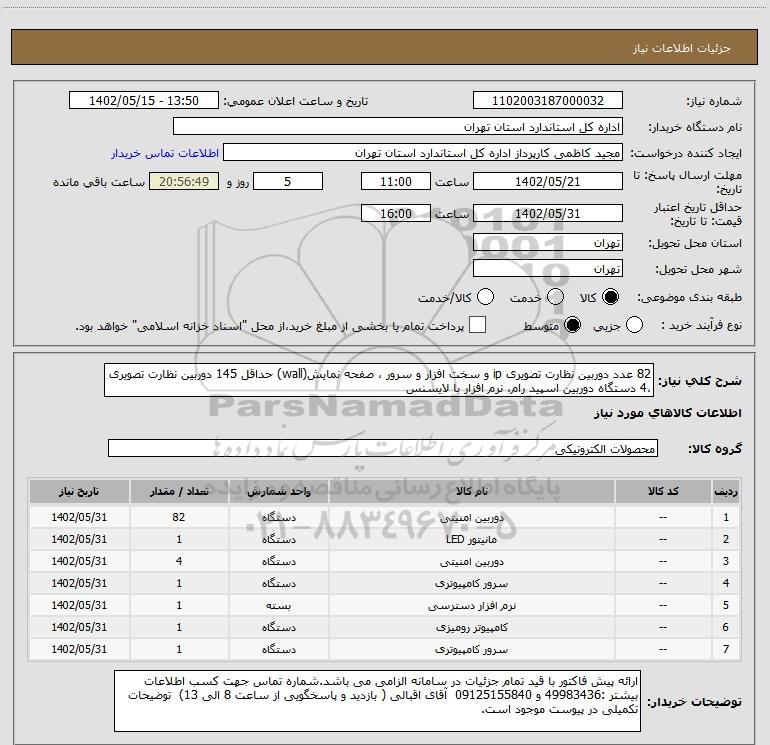Select the کامپیوتر رومیزی item name

[x=471, y=628]
